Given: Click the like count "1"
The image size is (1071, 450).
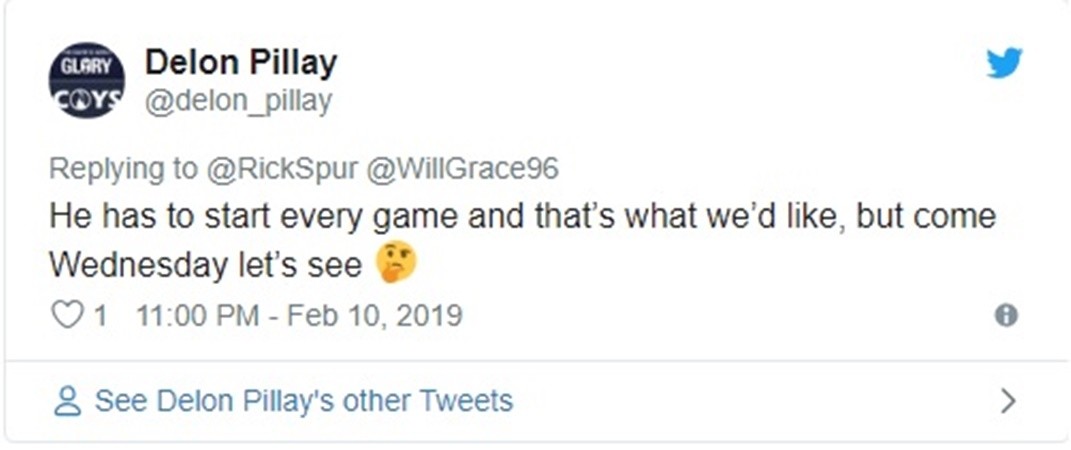Looking at the screenshot, I should [x=99, y=316].
